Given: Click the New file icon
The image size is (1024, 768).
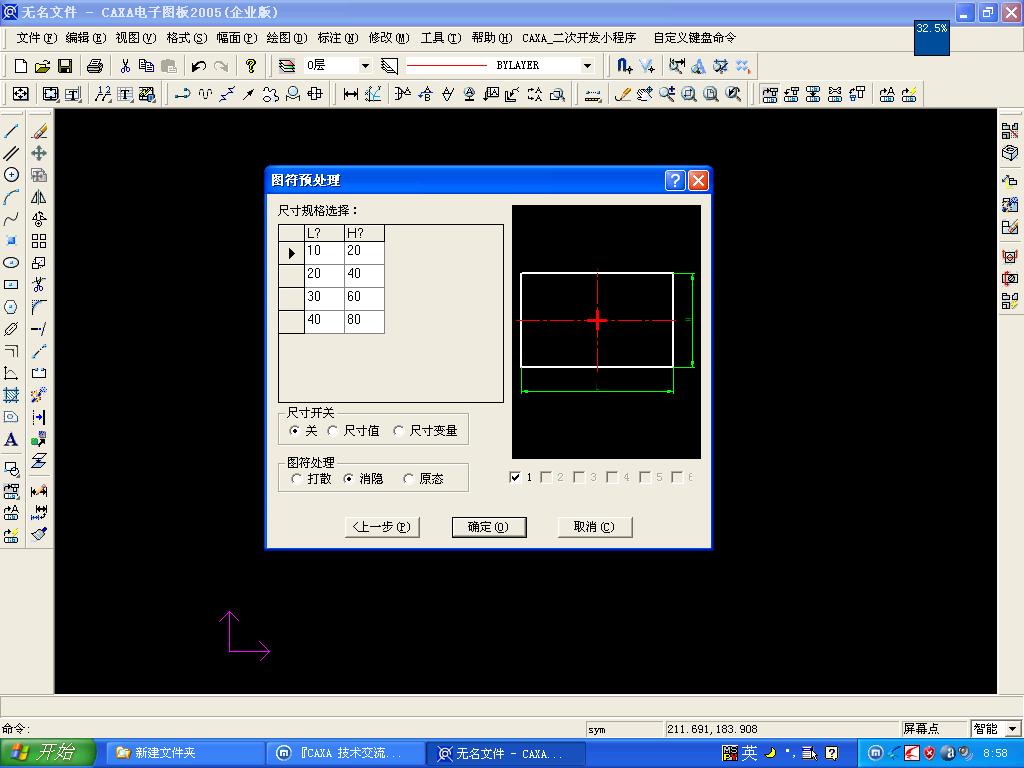Looking at the screenshot, I should [21, 65].
